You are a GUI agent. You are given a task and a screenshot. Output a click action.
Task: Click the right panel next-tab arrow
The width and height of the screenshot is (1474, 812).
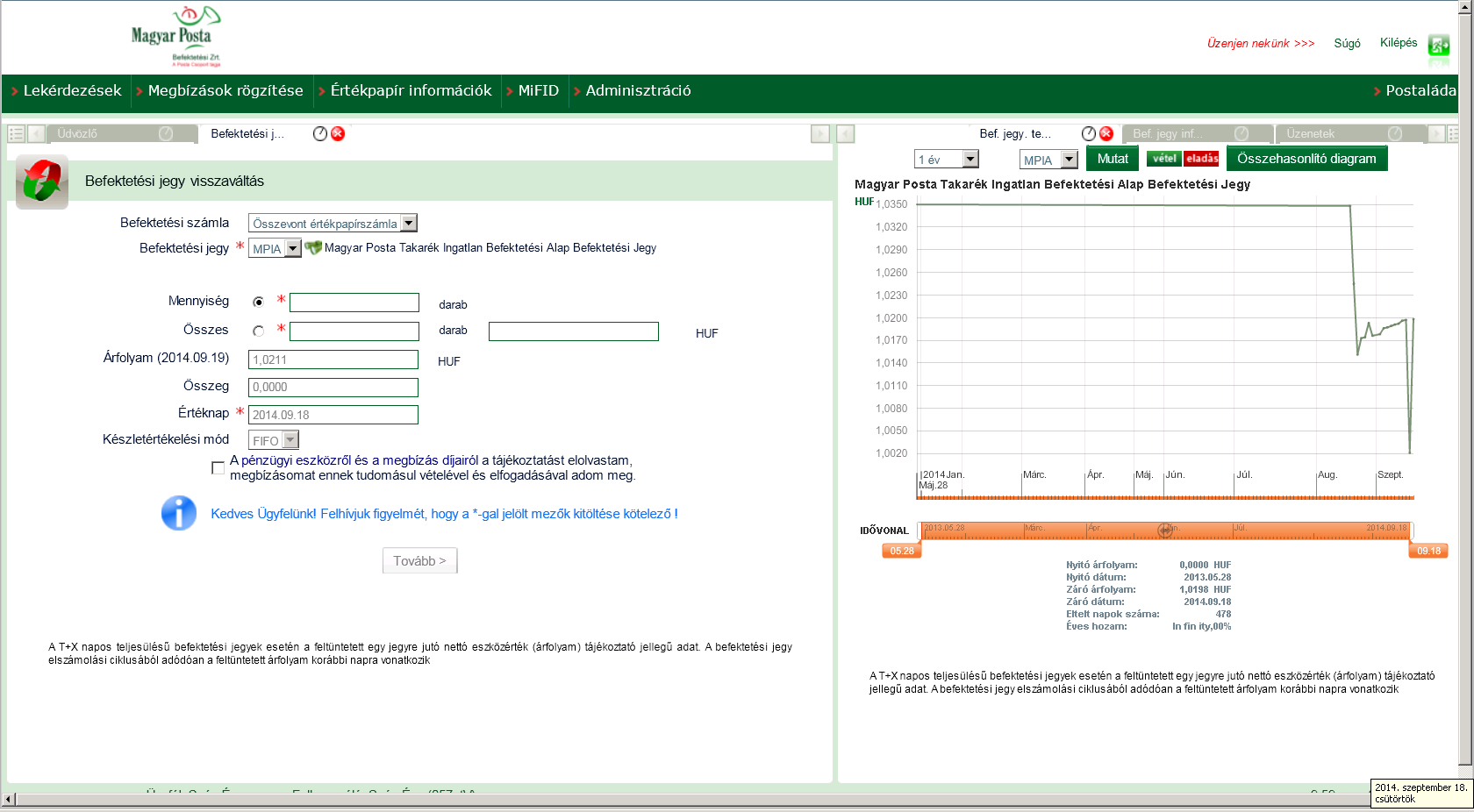[1436, 133]
